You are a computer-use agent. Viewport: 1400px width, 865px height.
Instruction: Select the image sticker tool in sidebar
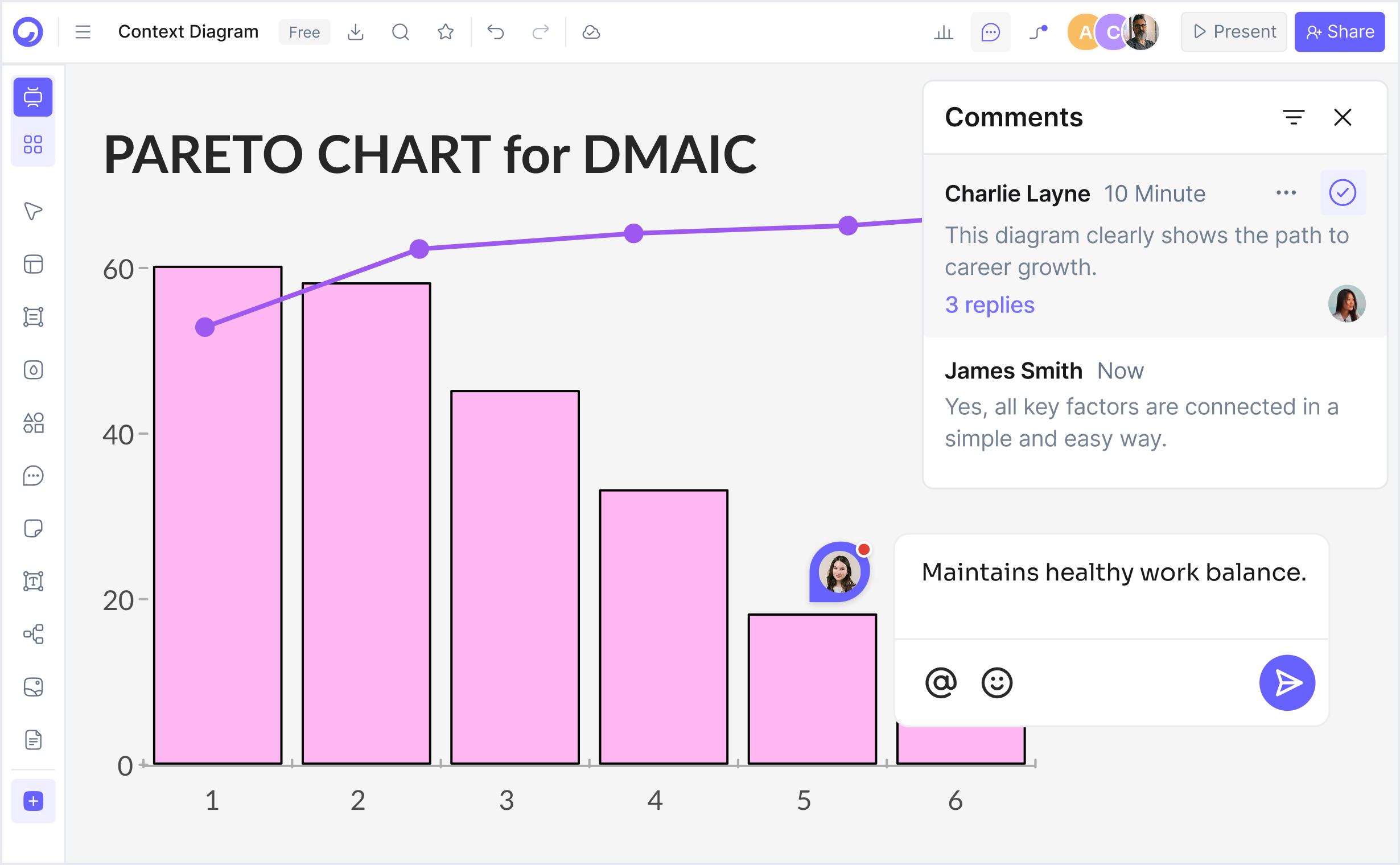click(33, 686)
